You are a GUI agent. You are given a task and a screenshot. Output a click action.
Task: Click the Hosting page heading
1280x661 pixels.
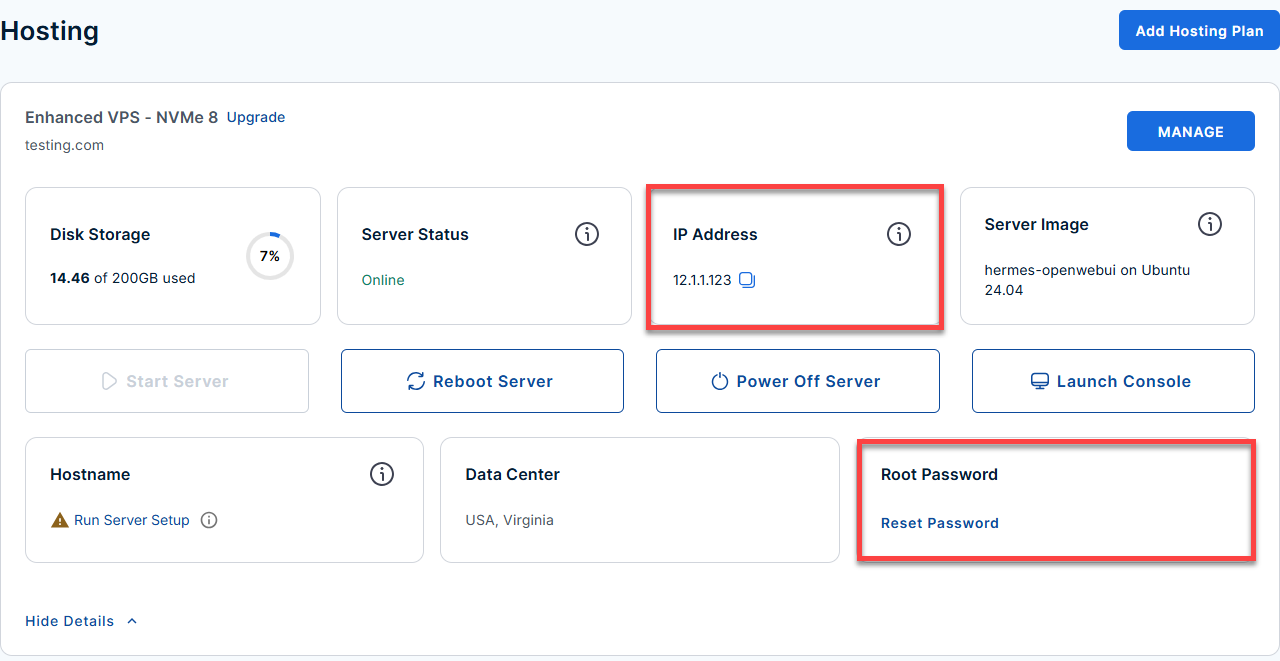pyautogui.click(x=49, y=31)
